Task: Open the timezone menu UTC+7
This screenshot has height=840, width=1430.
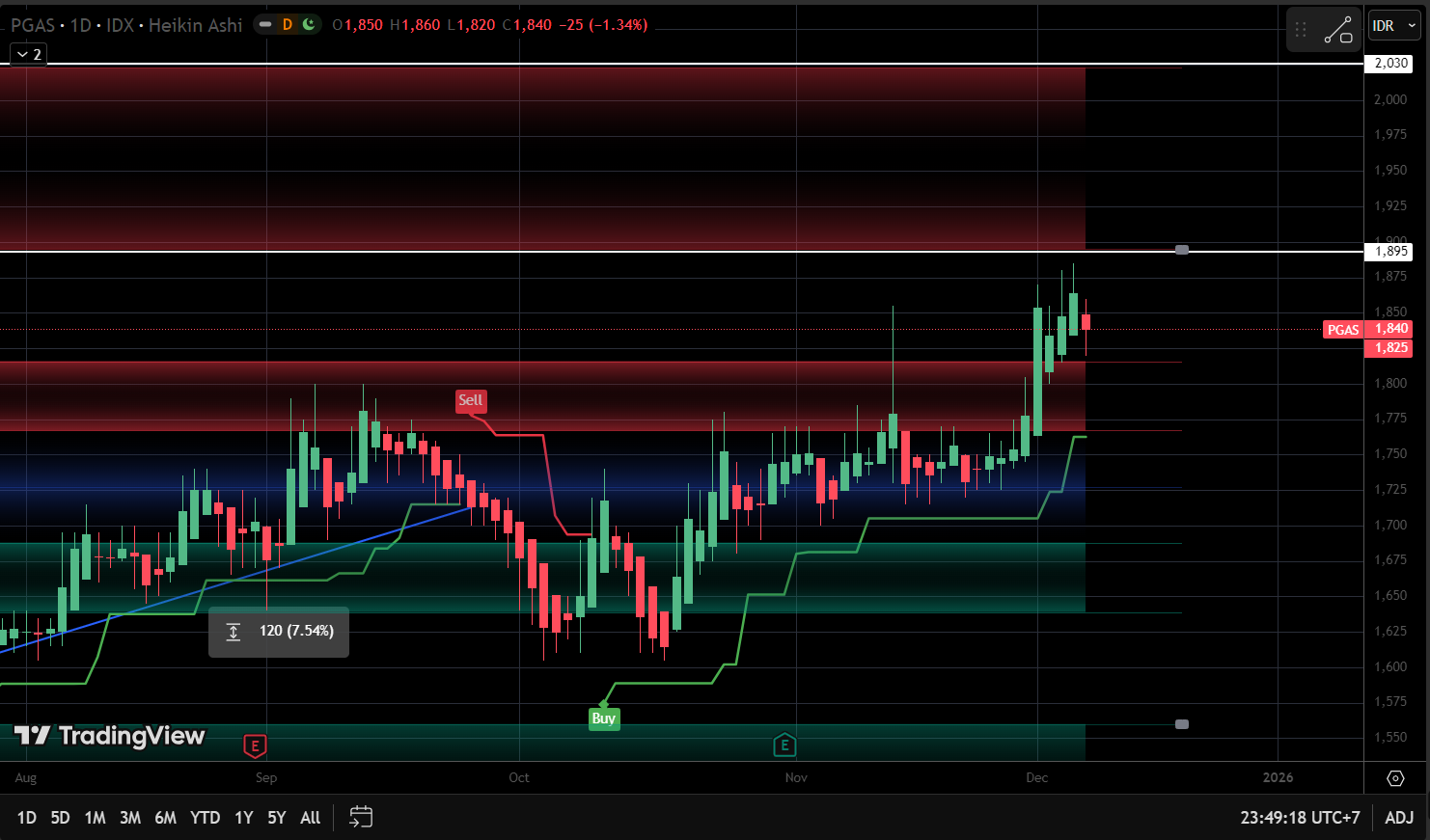Action: (x=1300, y=817)
